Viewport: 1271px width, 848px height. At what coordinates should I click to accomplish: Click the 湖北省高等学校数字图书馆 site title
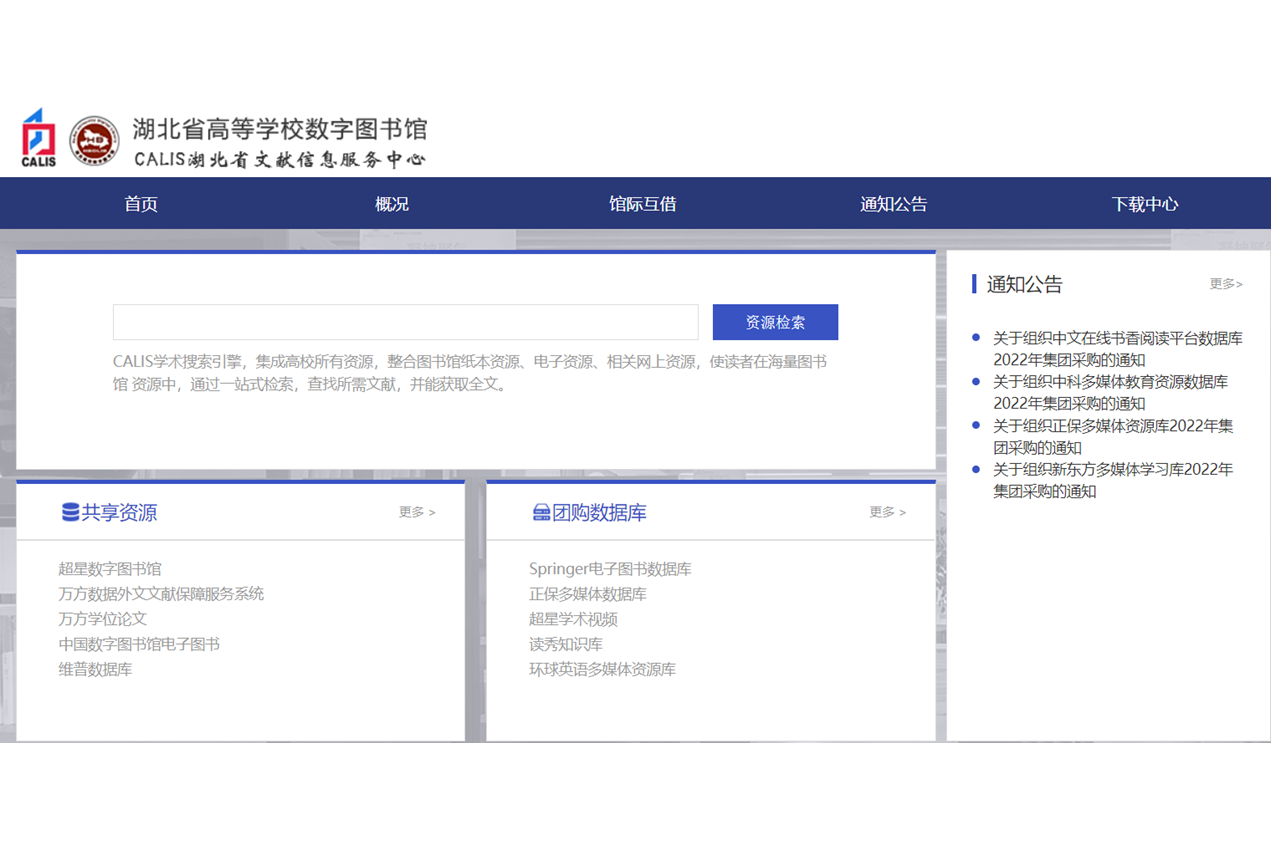click(x=280, y=129)
